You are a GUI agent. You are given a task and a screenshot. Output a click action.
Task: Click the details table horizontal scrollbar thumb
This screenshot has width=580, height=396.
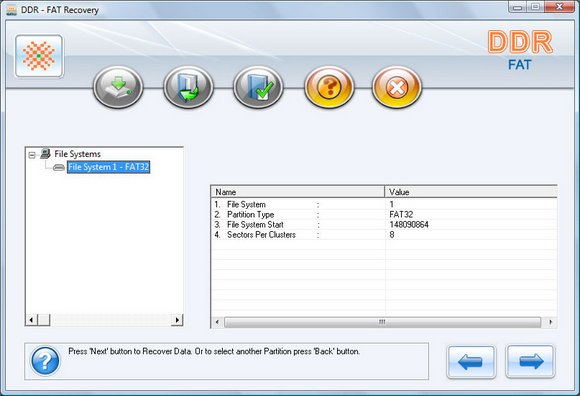pos(382,322)
